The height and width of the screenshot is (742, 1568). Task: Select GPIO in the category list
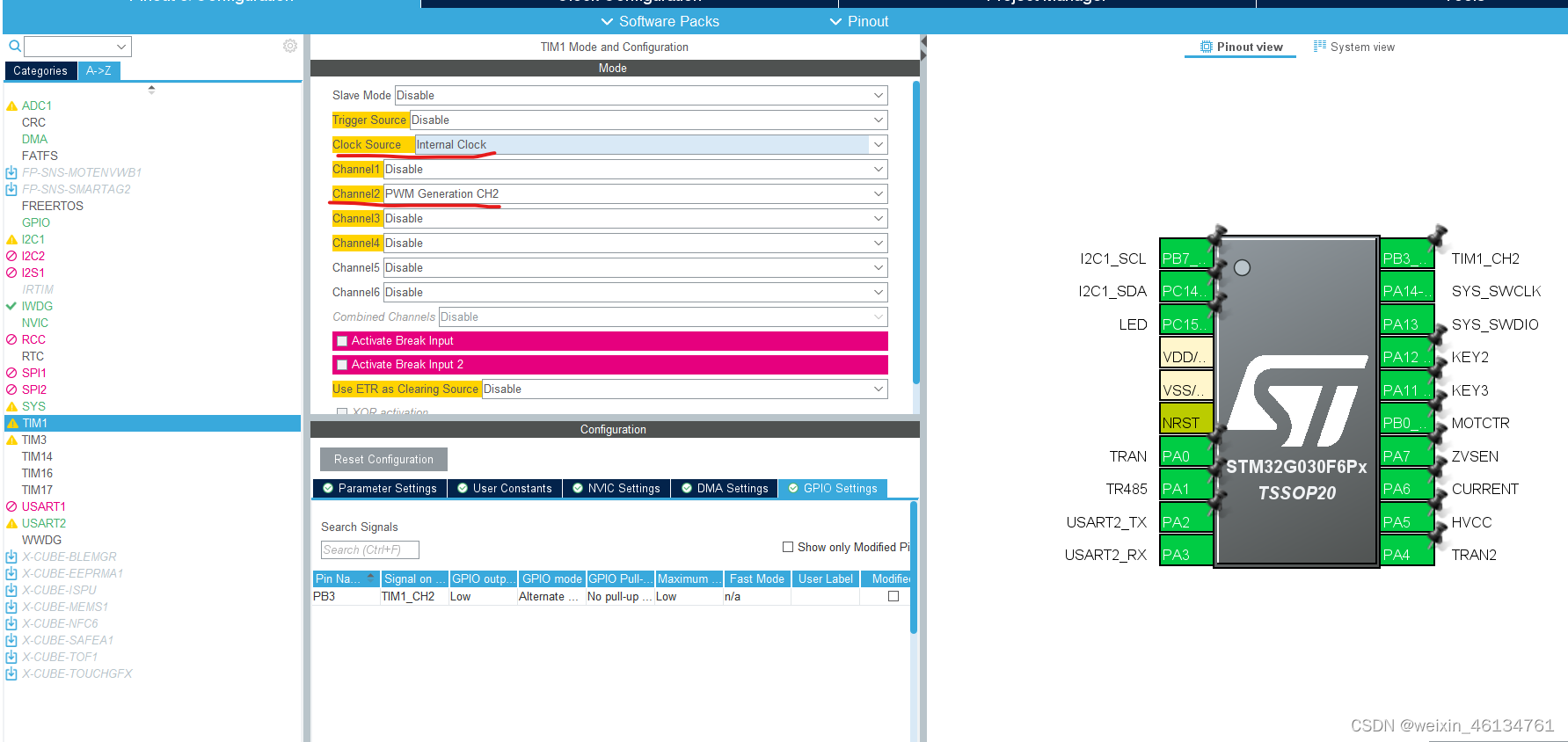click(x=36, y=222)
